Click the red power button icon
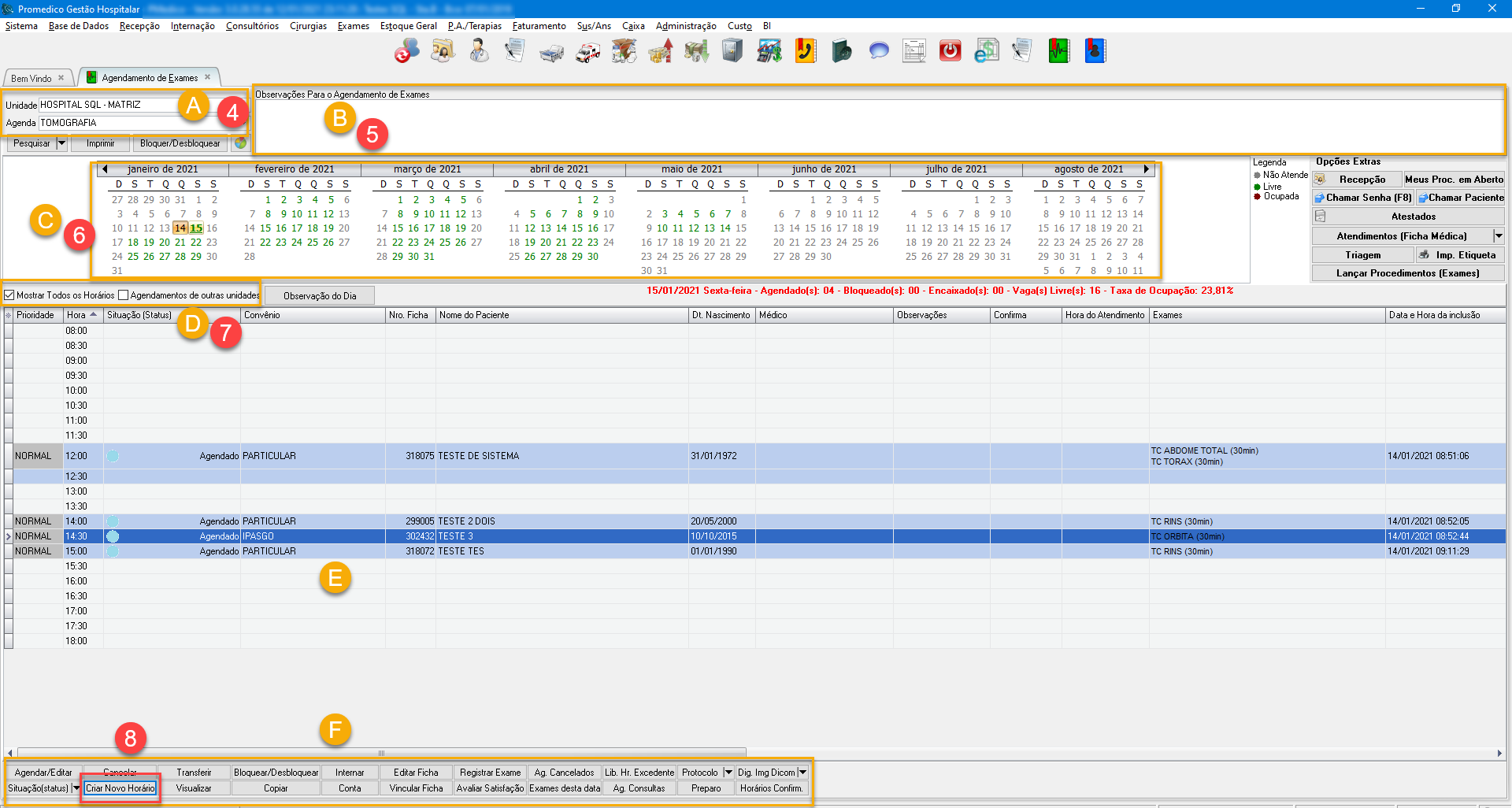Viewport: 1512px width, 808px height. point(950,52)
